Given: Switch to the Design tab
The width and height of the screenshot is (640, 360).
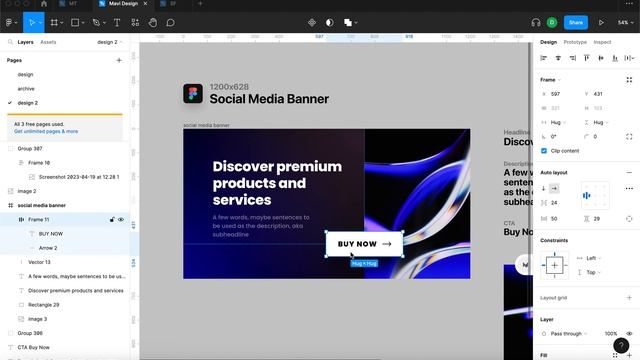Looking at the screenshot, I should pos(548,42).
